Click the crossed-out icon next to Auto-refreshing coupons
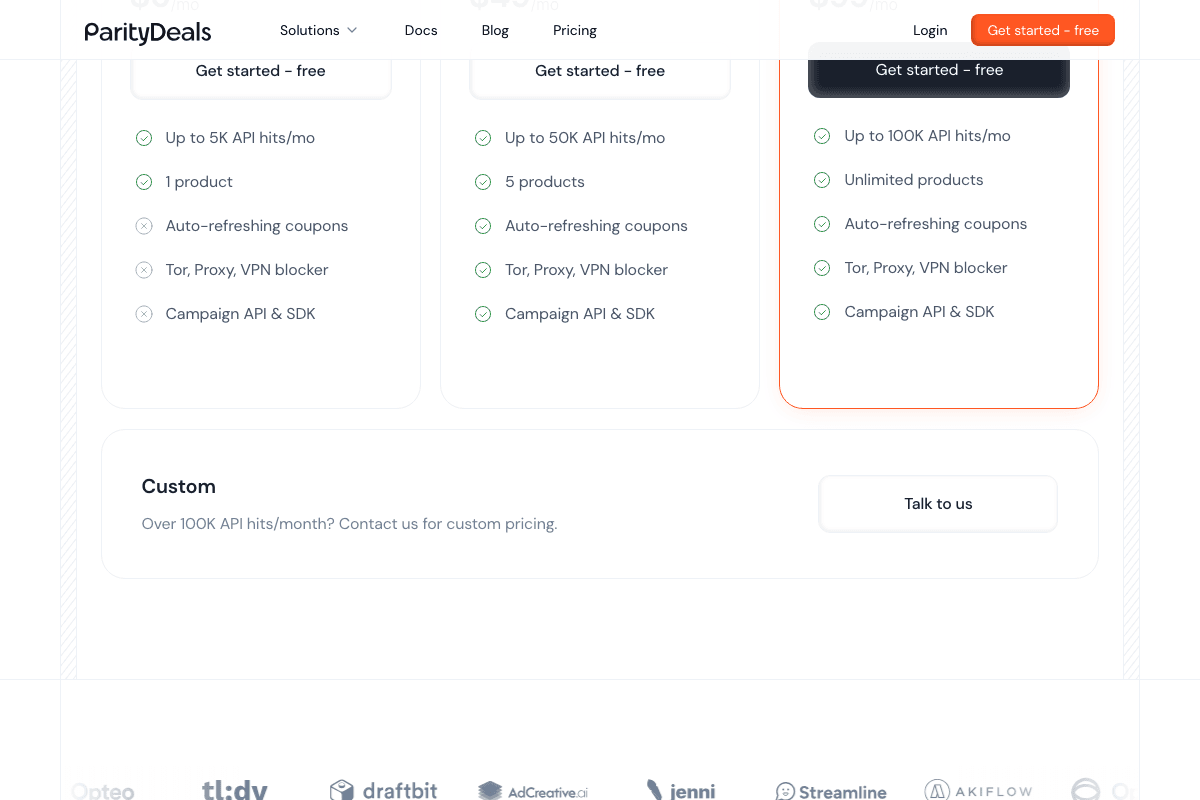Screen dimensions: 1200x800 144,225
